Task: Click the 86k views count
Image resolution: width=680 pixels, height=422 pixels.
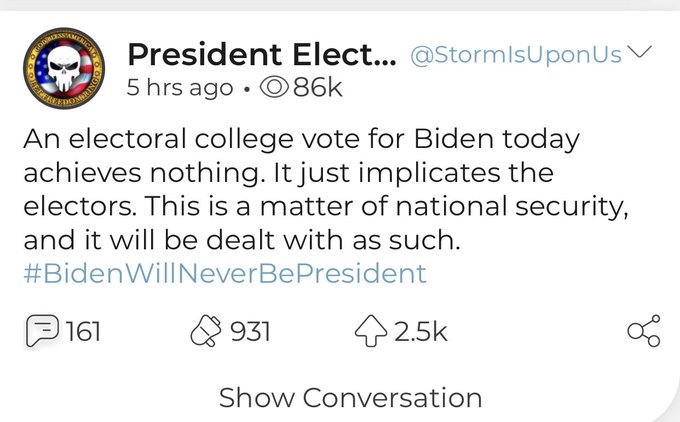Action: (318, 88)
